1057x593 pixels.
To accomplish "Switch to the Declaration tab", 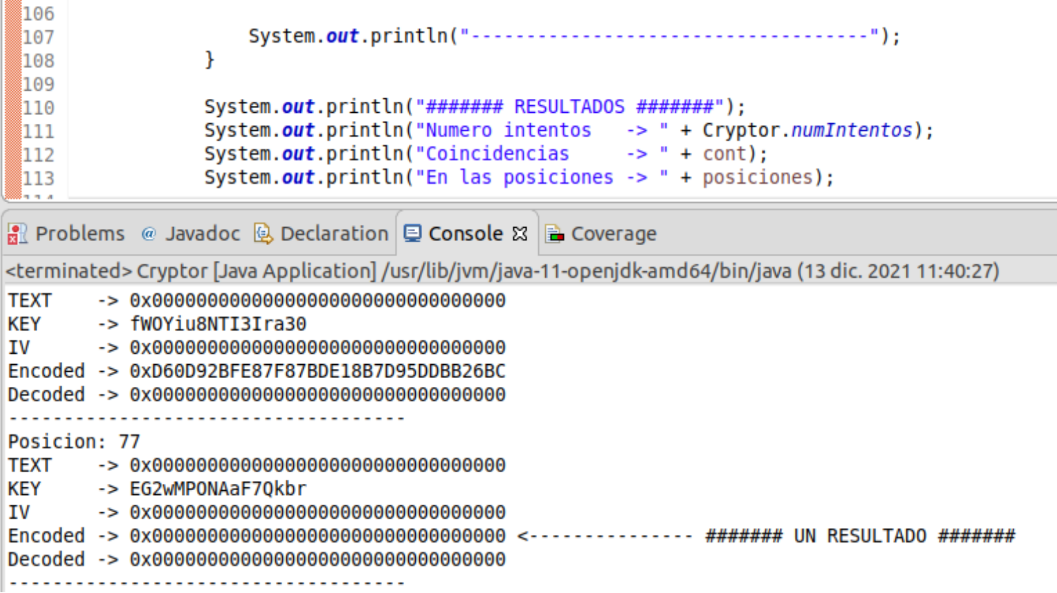I will tap(334, 234).
